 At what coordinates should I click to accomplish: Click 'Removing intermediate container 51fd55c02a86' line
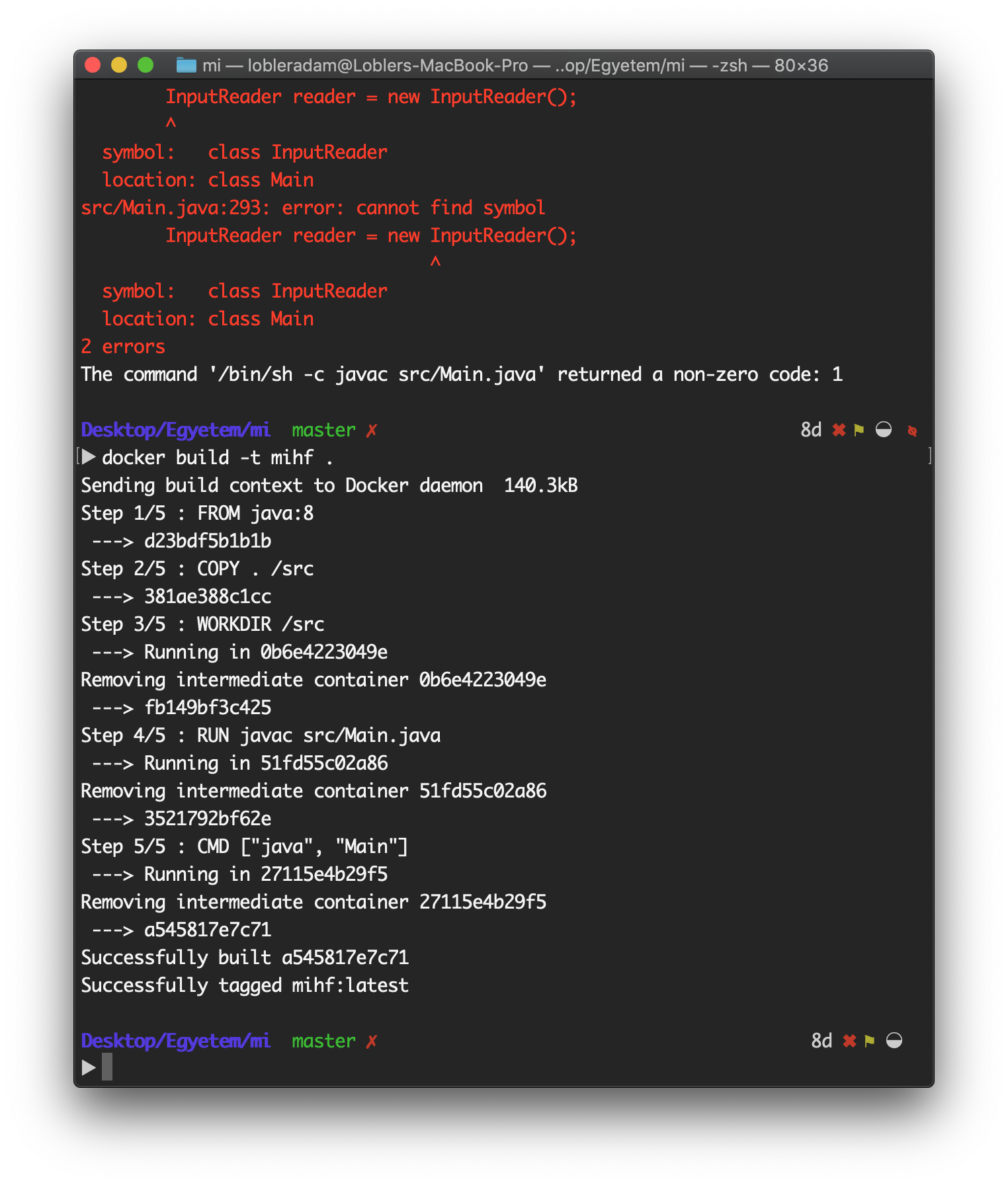(314, 791)
